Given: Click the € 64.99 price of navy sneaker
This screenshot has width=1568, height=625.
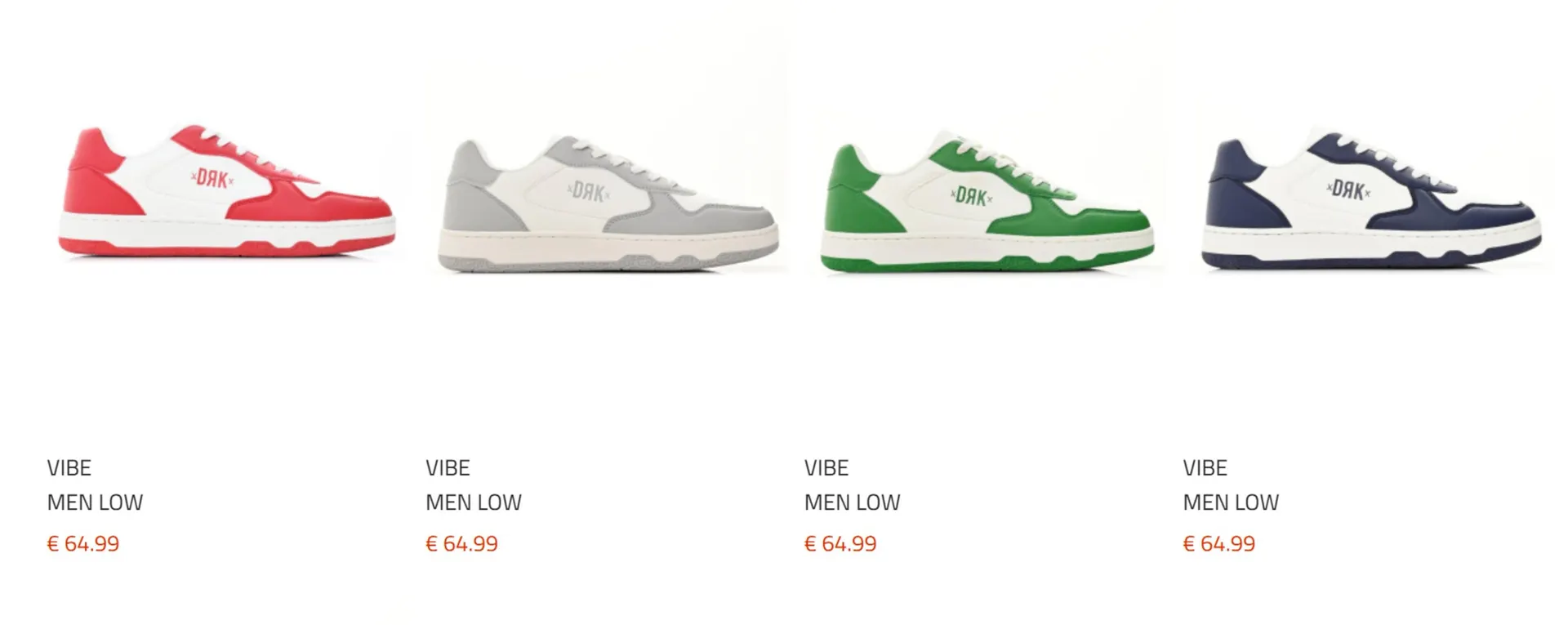Looking at the screenshot, I should [x=1220, y=544].
